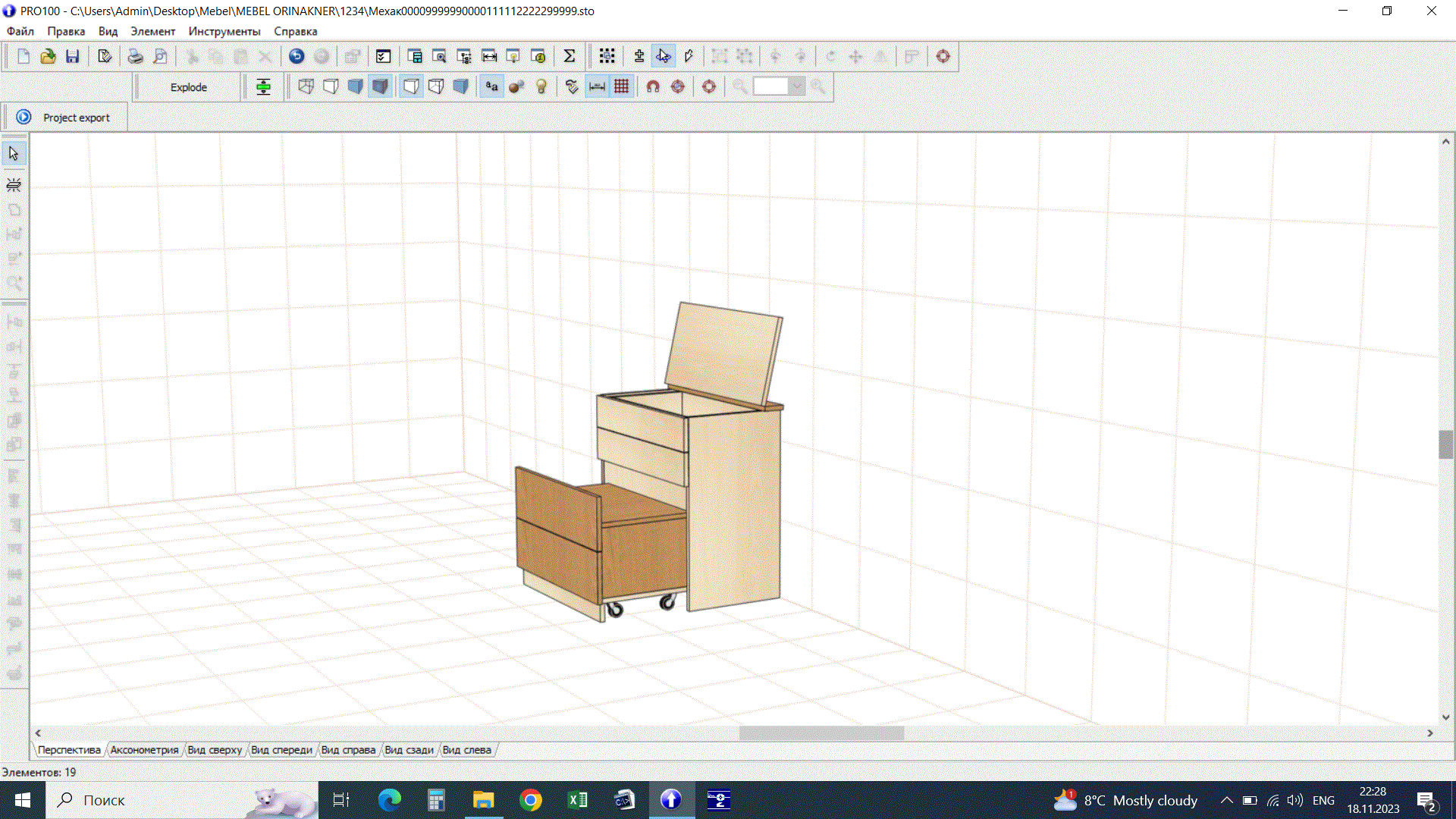1456x819 pixels.
Task: Switch to the Аксонометрия view tab
Action: 144,750
